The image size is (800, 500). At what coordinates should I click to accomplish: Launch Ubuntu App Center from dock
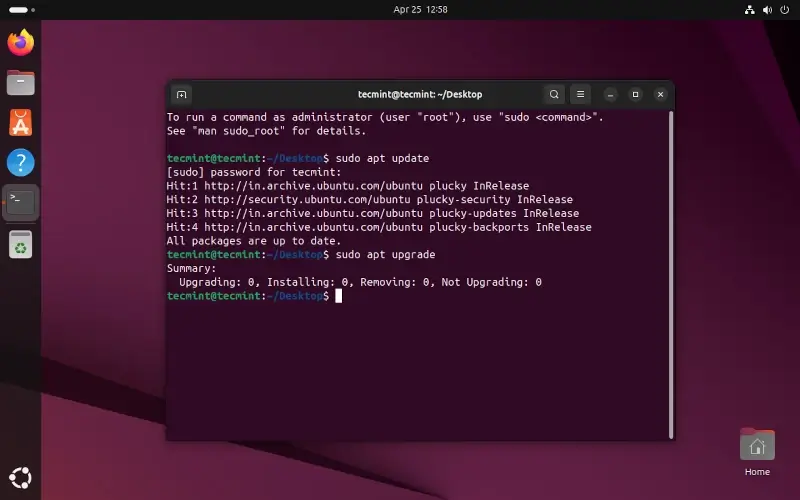(x=20, y=122)
